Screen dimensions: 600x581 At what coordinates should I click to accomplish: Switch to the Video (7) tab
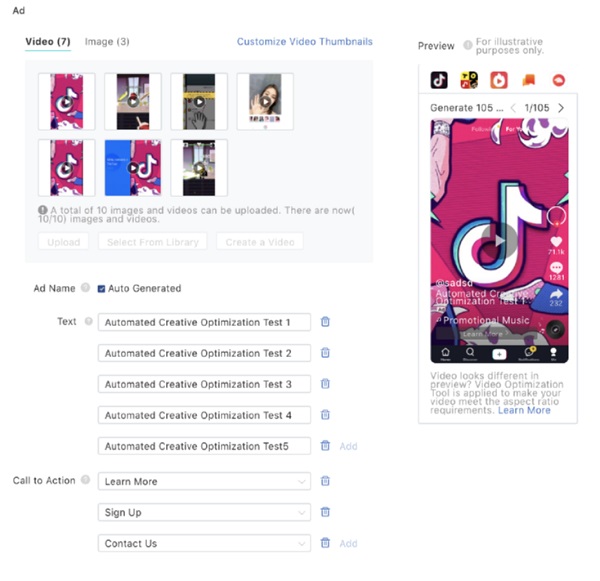[48, 41]
